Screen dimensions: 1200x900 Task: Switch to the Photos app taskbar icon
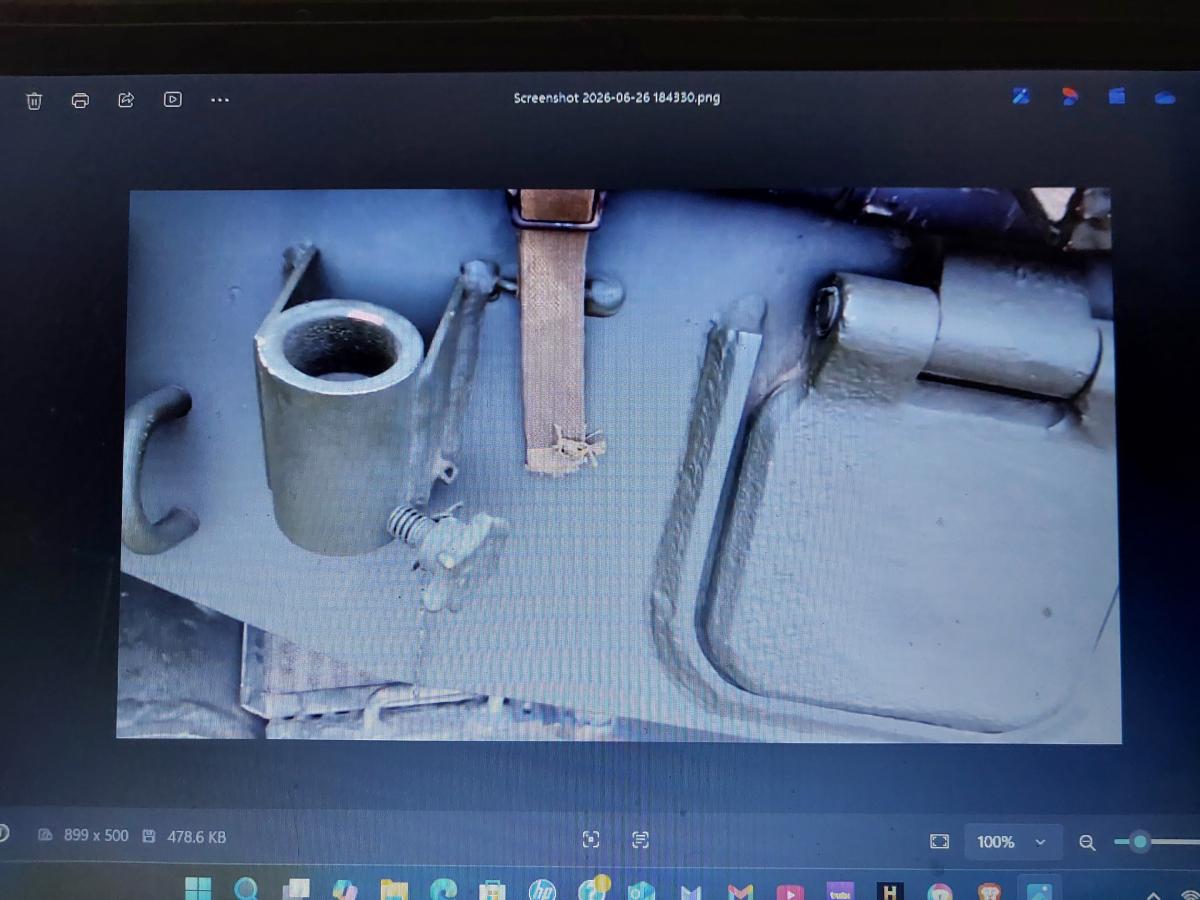[x=1039, y=890]
